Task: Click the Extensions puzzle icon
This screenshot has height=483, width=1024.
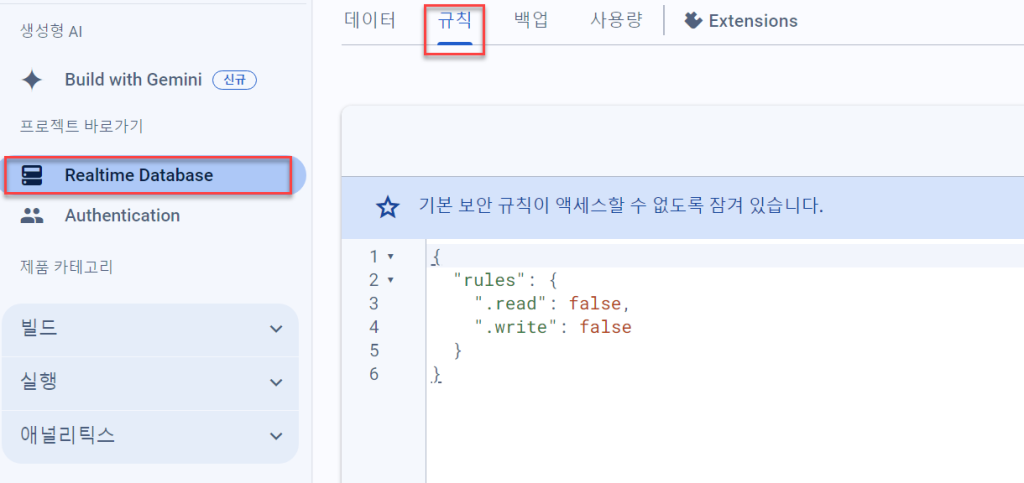Action: pos(692,21)
